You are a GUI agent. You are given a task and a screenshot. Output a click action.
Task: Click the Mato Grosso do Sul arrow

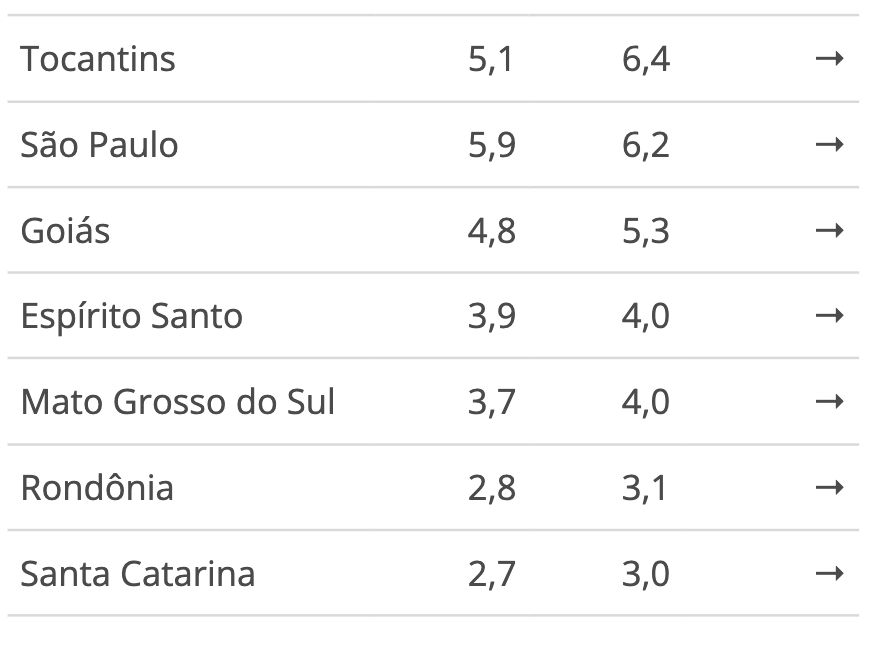(829, 401)
